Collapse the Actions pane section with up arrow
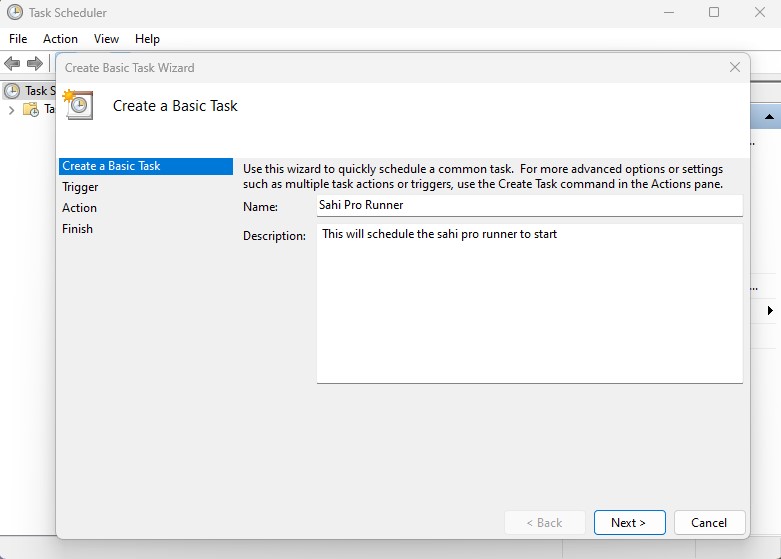Screen dimensions: 781x559 tap(770, 117)
